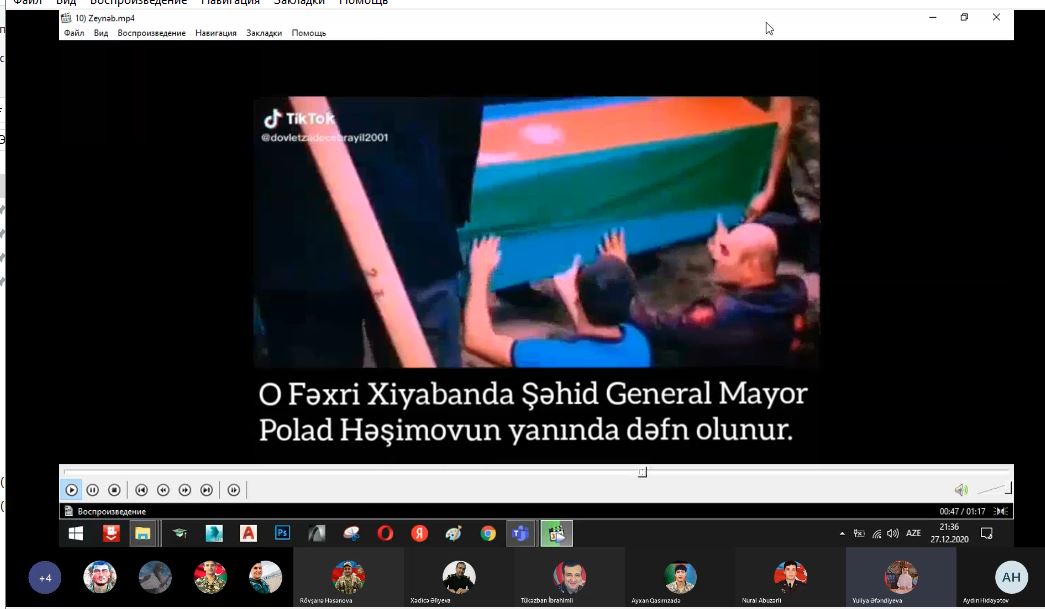Click the clock showing 21:36 27.12.2020
This screenshot has width=1045, height=609.
[x=950, y=533]
